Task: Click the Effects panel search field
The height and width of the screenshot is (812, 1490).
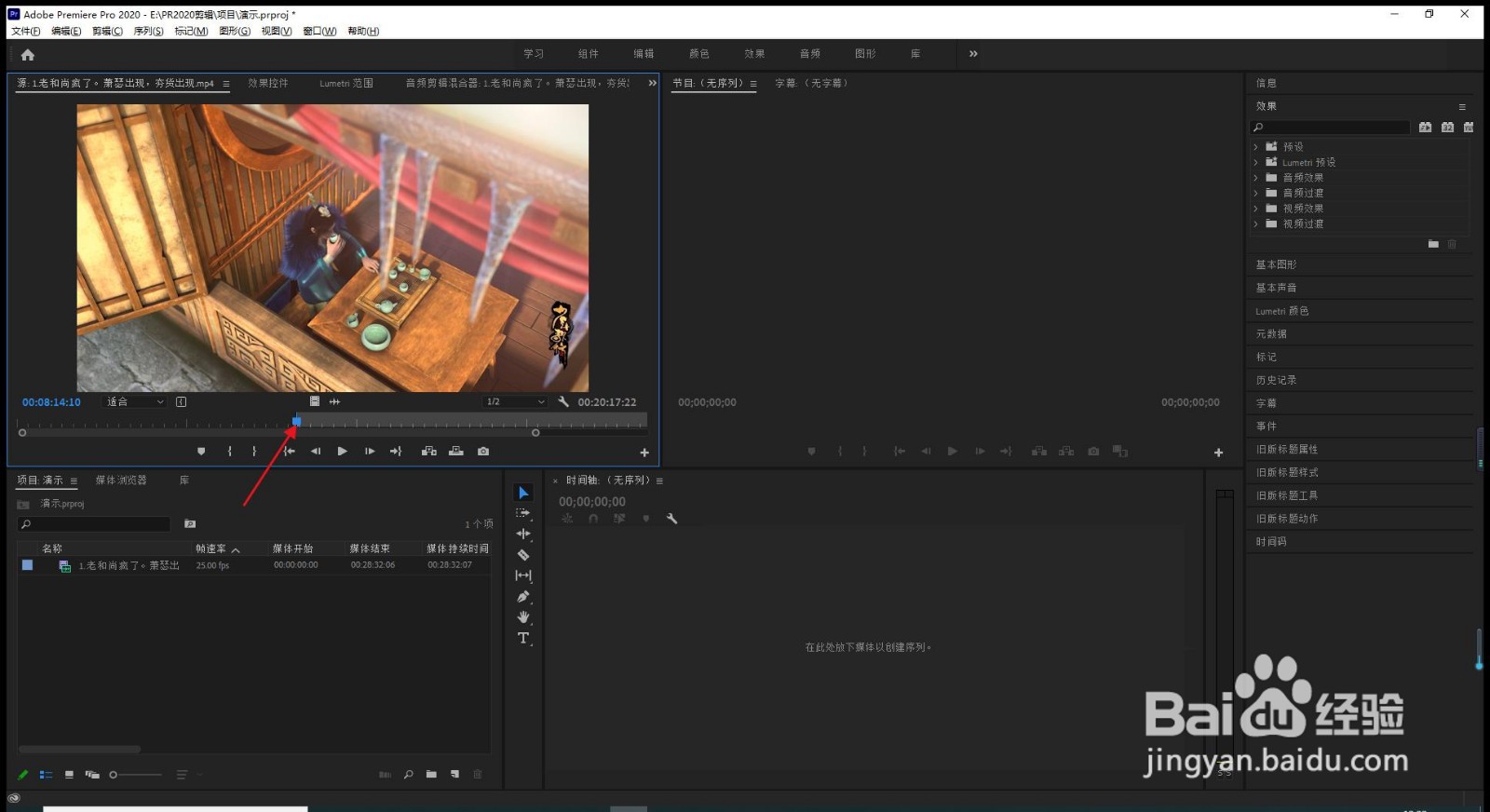Action: click(x=1330, y=128)
